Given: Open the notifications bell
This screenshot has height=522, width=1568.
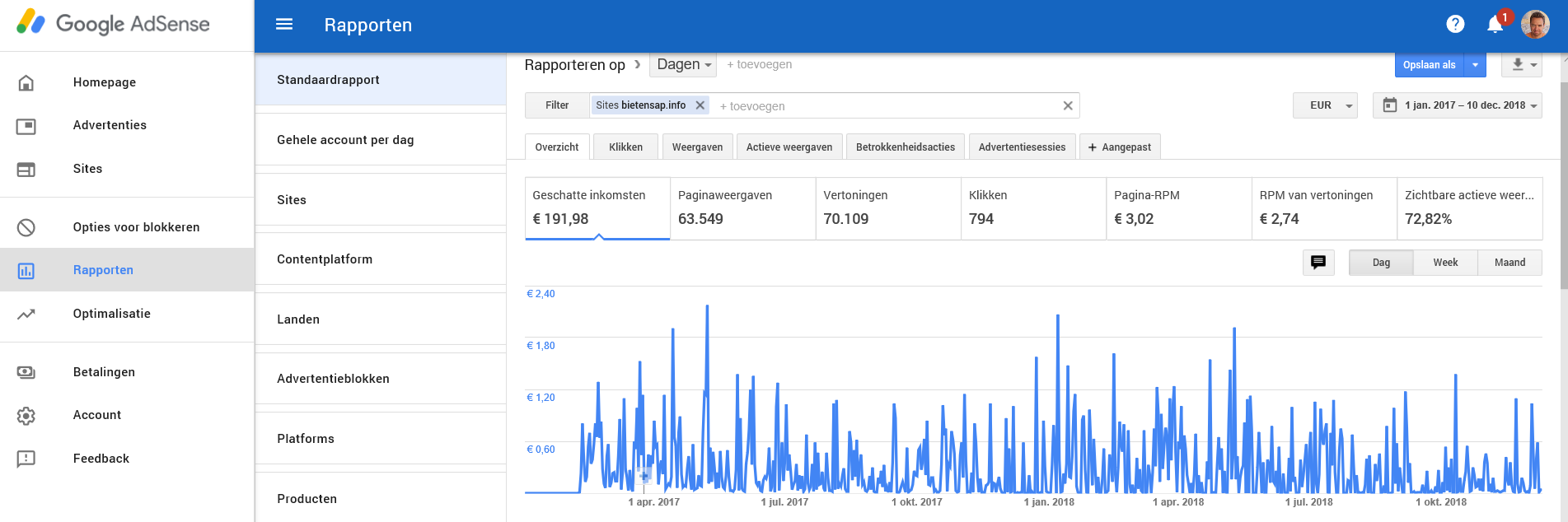Looking at the screenshot, I should pos(1495,25).
